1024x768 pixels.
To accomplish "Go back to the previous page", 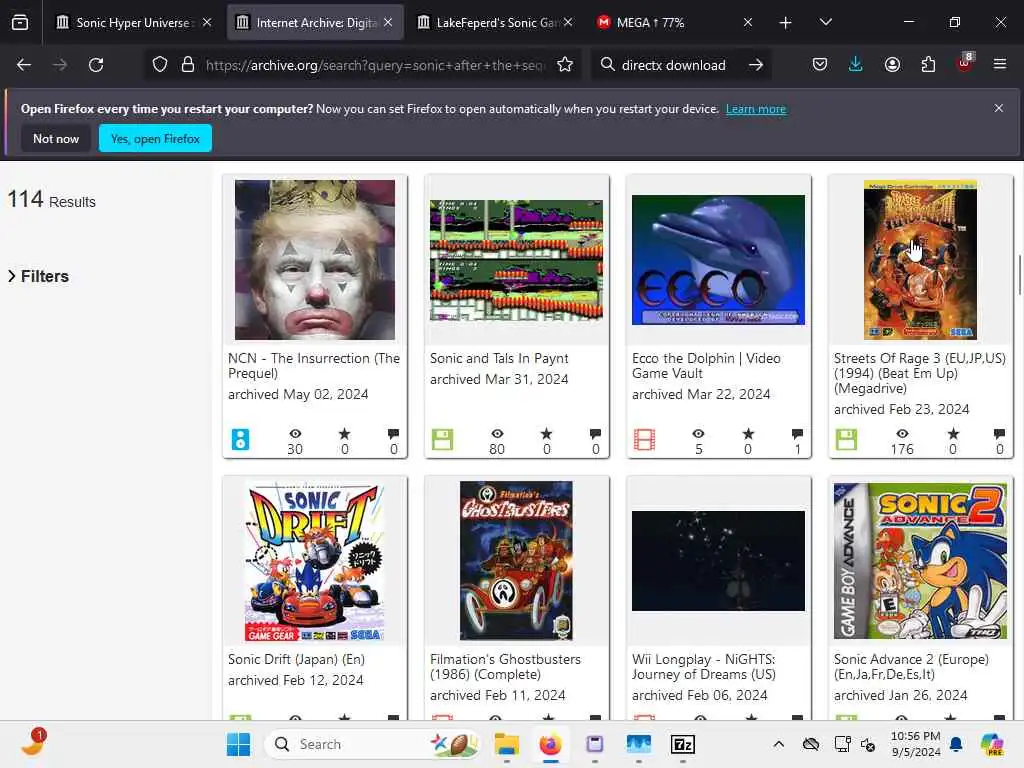I will point(24,65).
